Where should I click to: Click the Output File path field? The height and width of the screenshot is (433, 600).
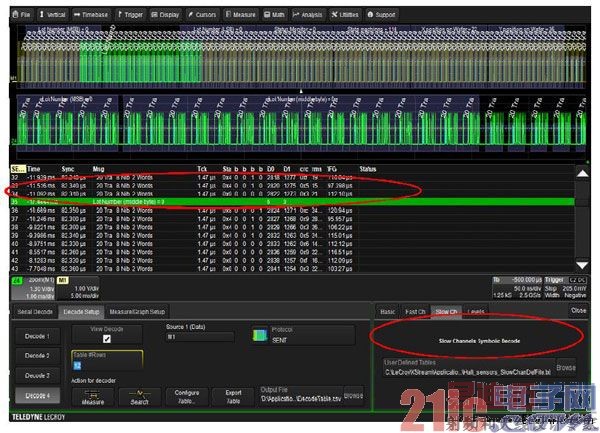click(301, 399)
